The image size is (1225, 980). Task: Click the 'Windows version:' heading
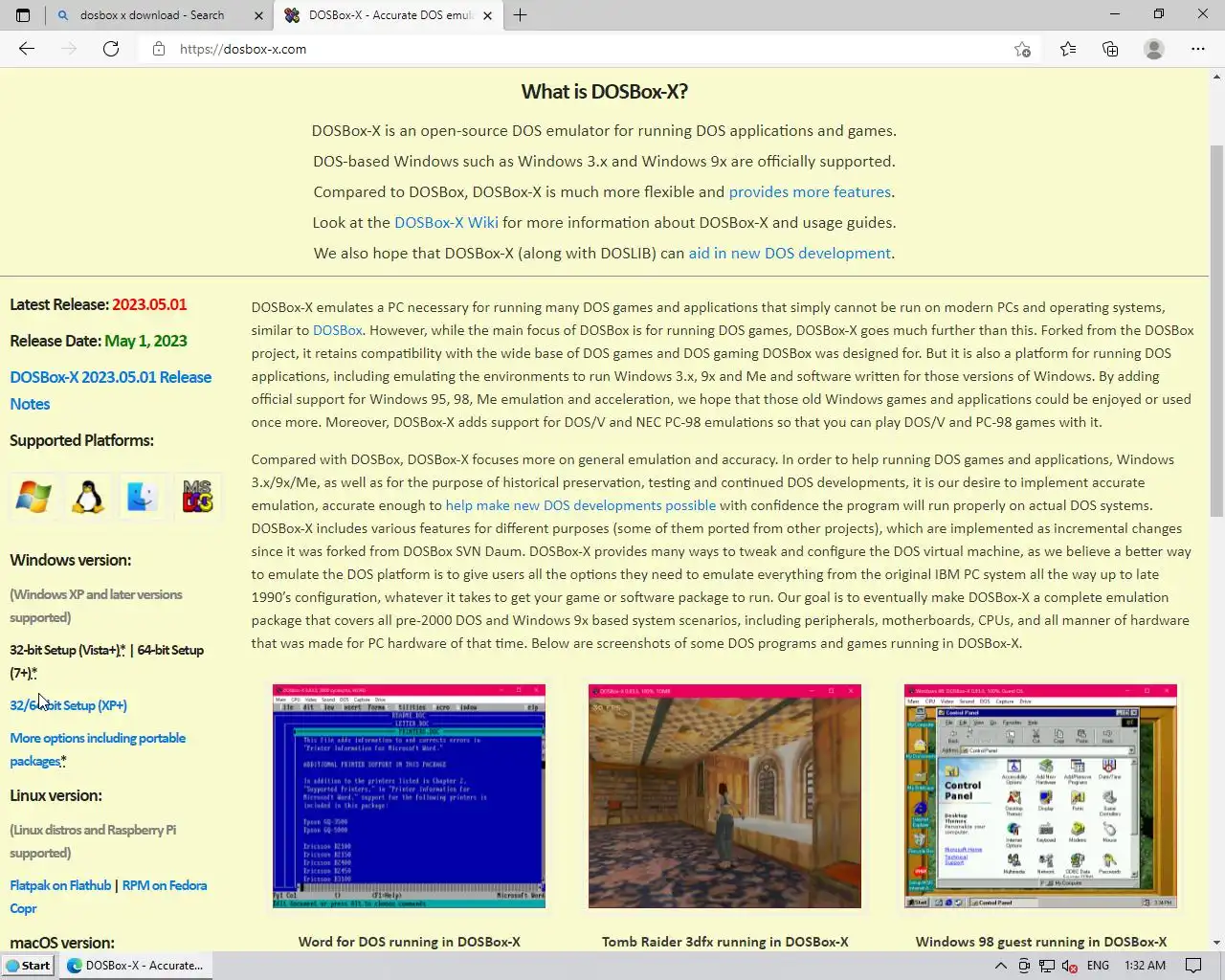tap(71, 560)
